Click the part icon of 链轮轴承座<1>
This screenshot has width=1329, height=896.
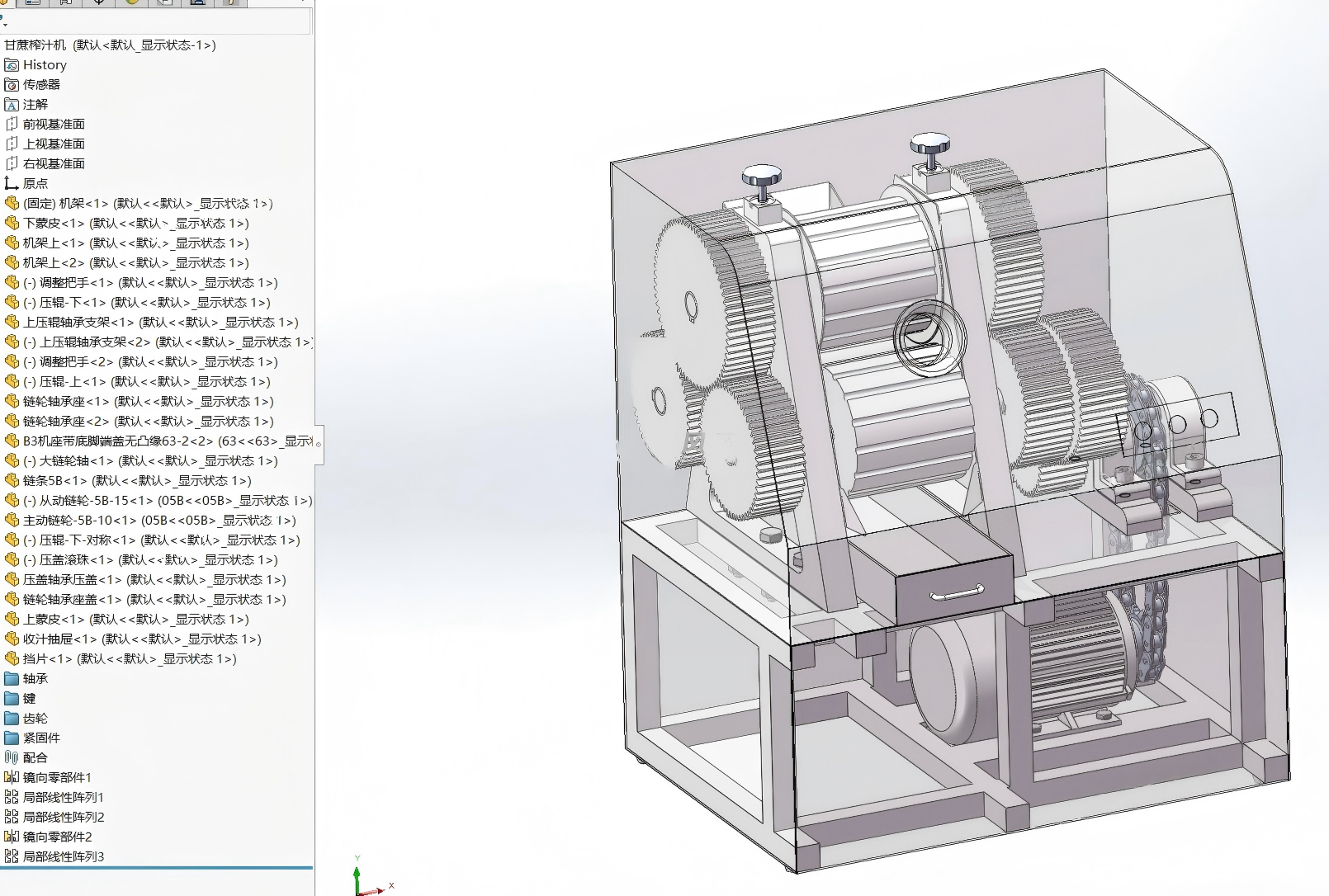12,401
